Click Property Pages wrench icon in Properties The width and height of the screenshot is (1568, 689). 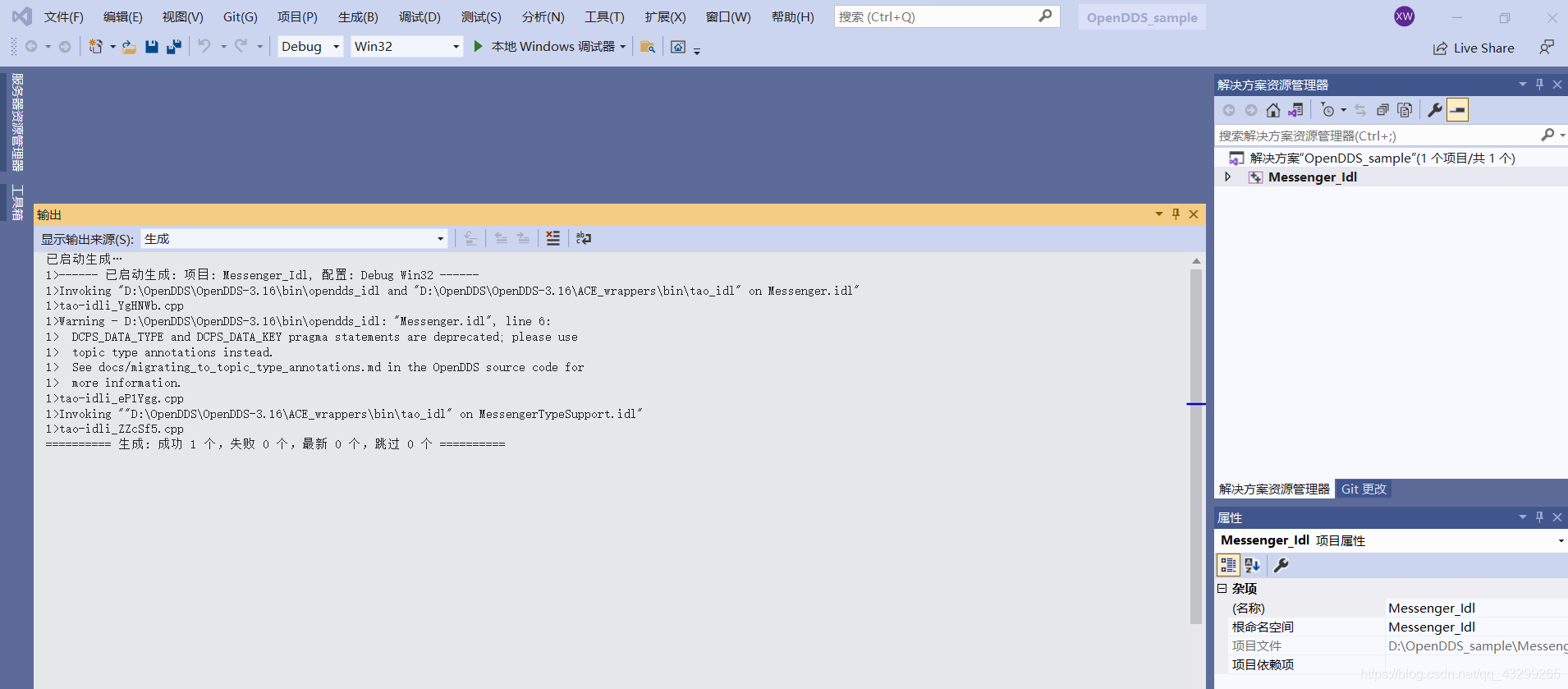[x=1281, y=565]
